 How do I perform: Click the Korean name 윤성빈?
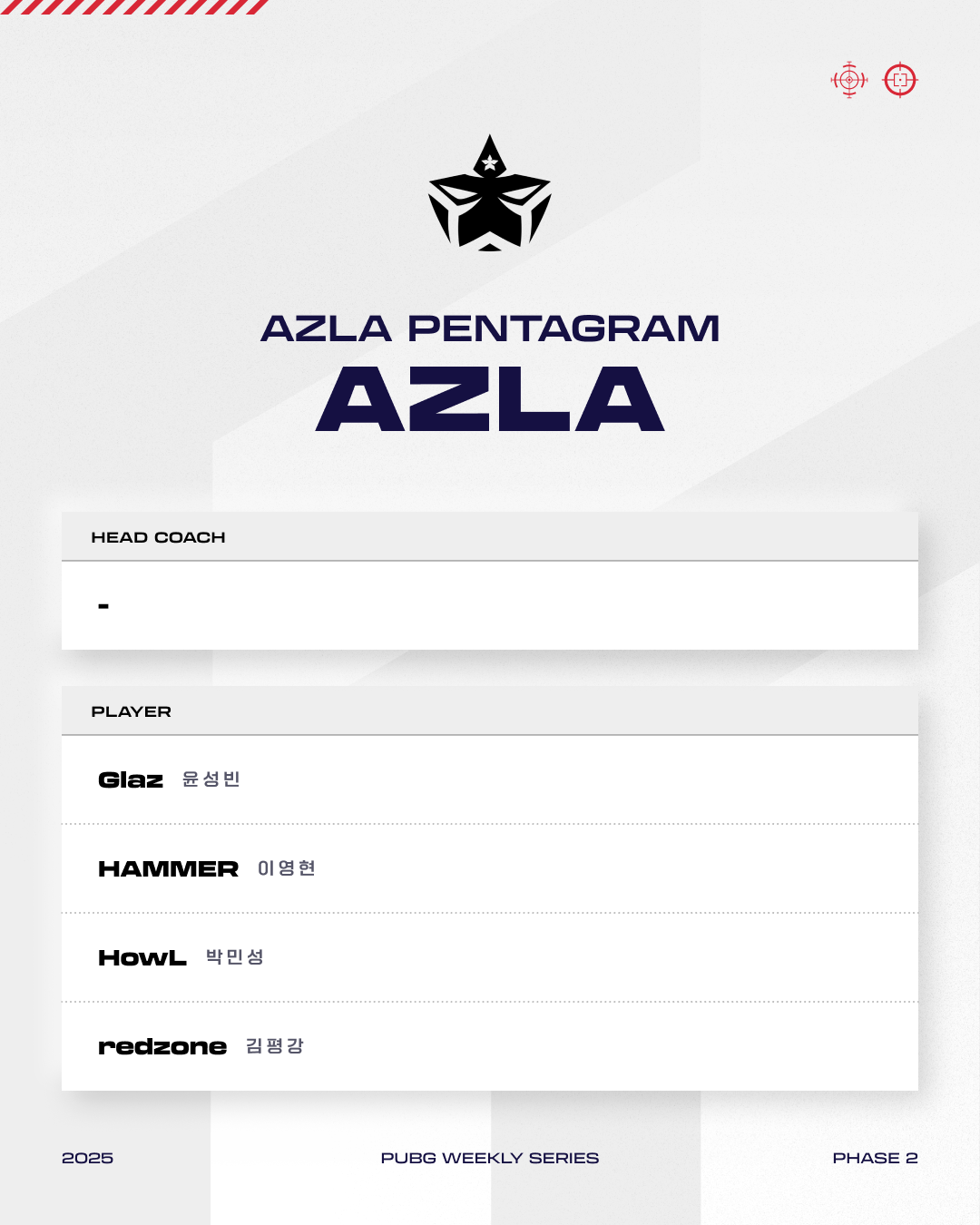pos(211,779)
